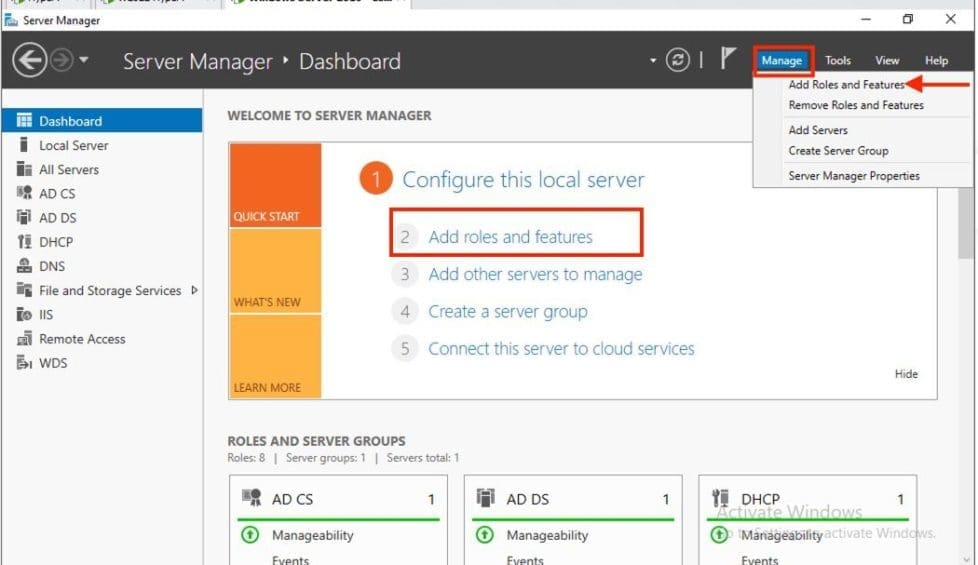This screenshot has width=978, height=565.
Task: Choose Remove Roles and Features menu entry
Action: pyautogui.click(x=855, y=105)
